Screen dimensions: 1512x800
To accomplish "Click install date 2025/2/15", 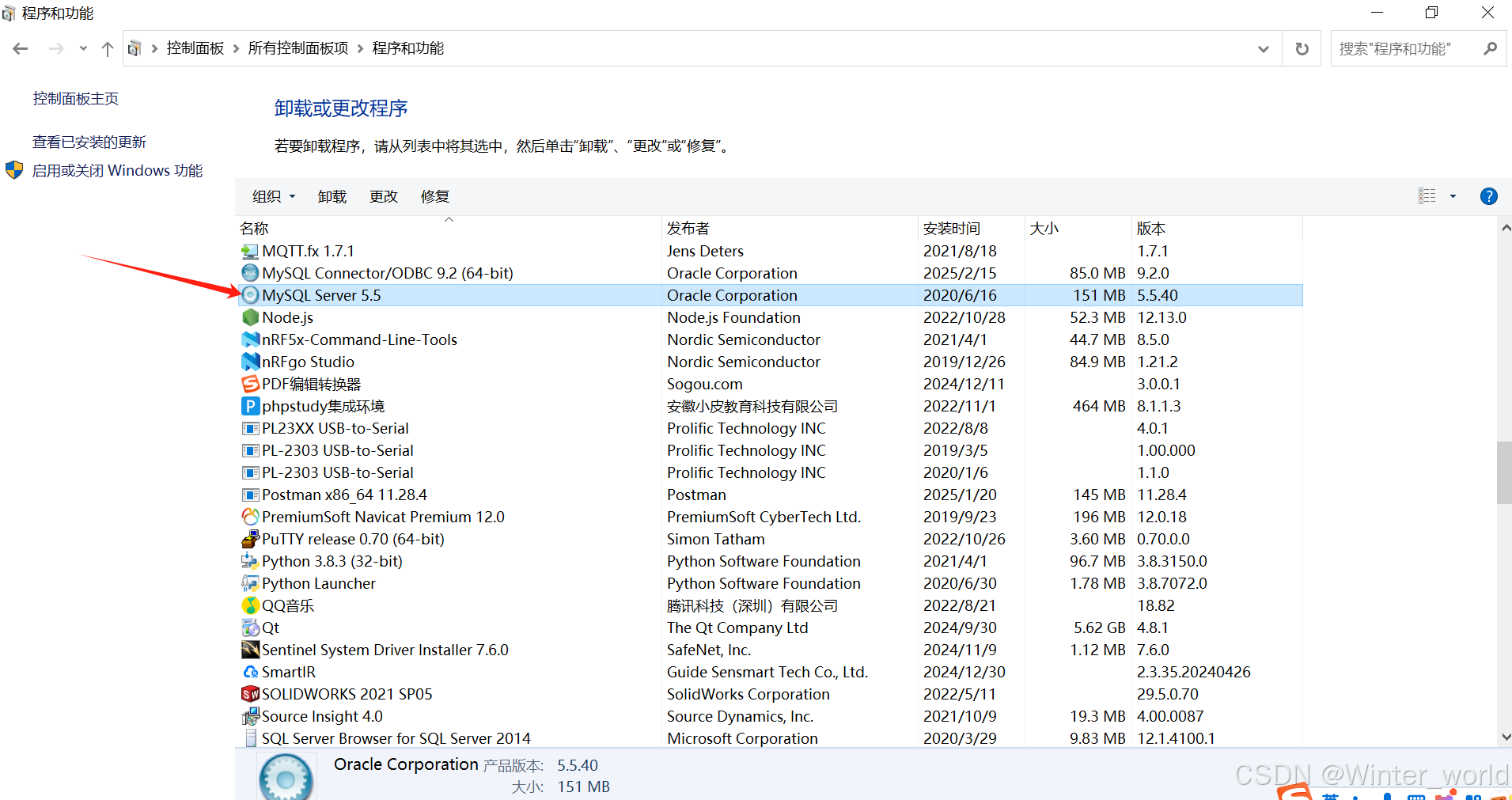I will 960,273.
